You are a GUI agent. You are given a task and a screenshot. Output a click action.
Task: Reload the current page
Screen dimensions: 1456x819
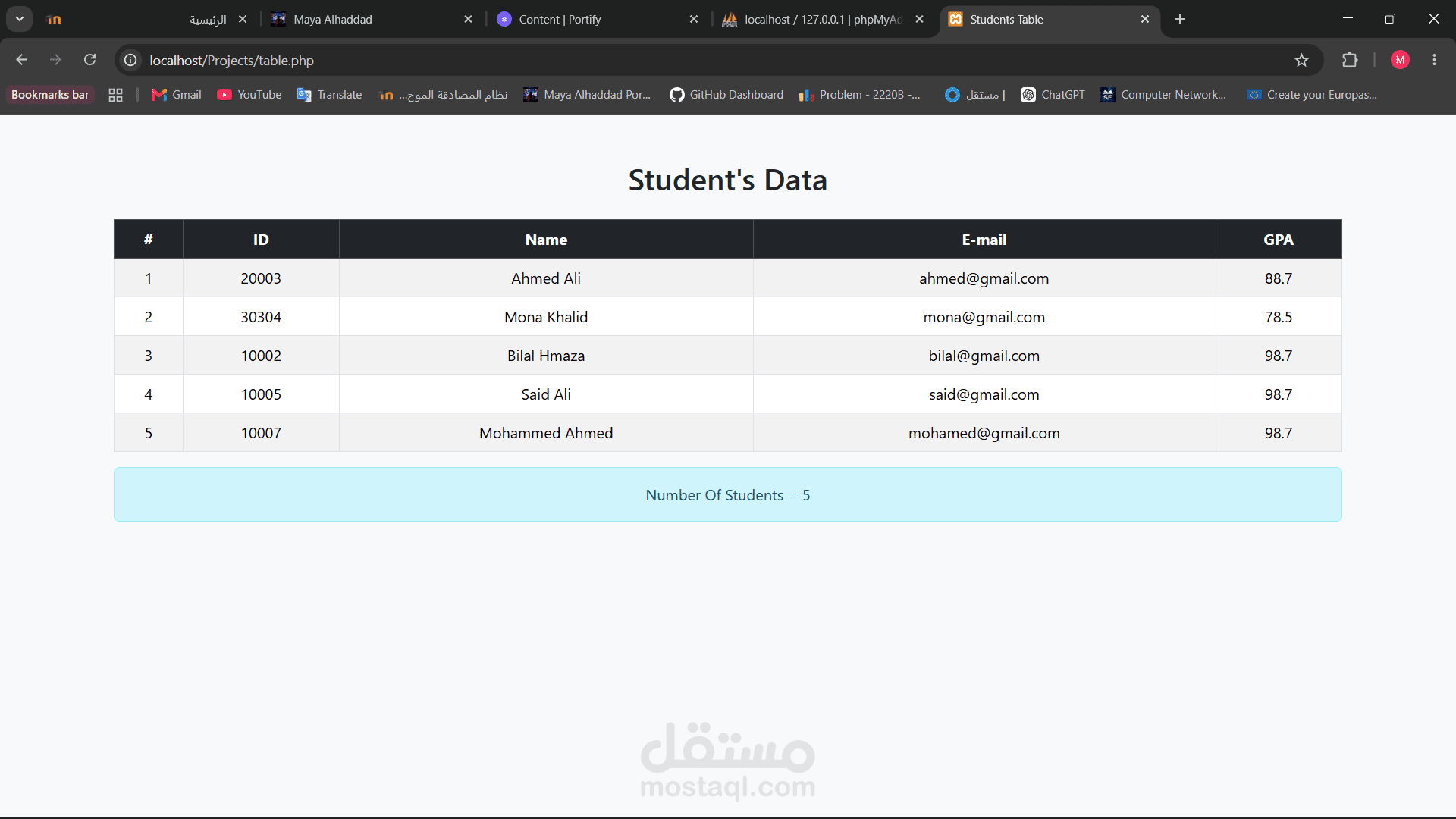pos(89,60)
